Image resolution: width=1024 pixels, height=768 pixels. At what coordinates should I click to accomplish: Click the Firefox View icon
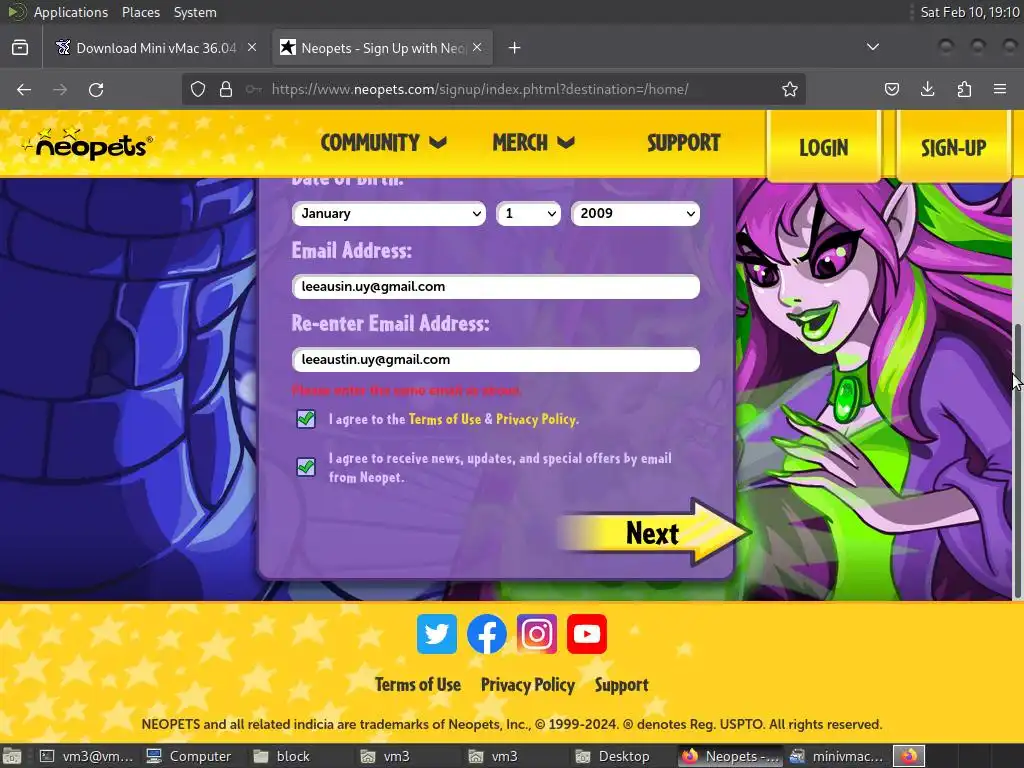(20, 48)
